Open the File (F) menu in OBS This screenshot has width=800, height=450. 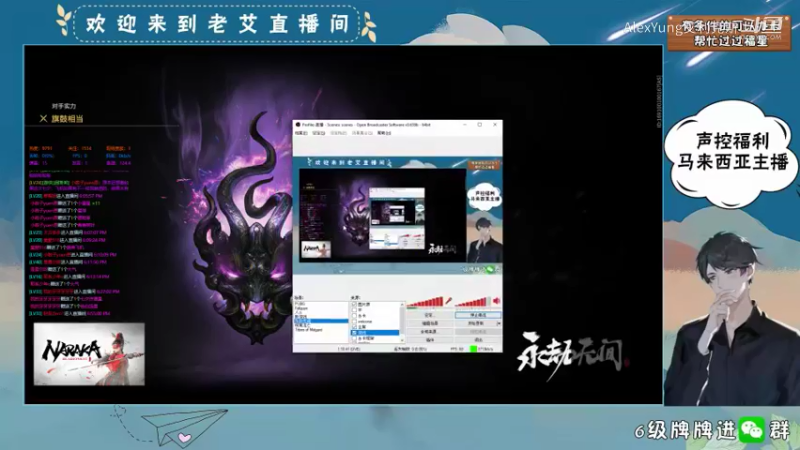coord(301,133)
